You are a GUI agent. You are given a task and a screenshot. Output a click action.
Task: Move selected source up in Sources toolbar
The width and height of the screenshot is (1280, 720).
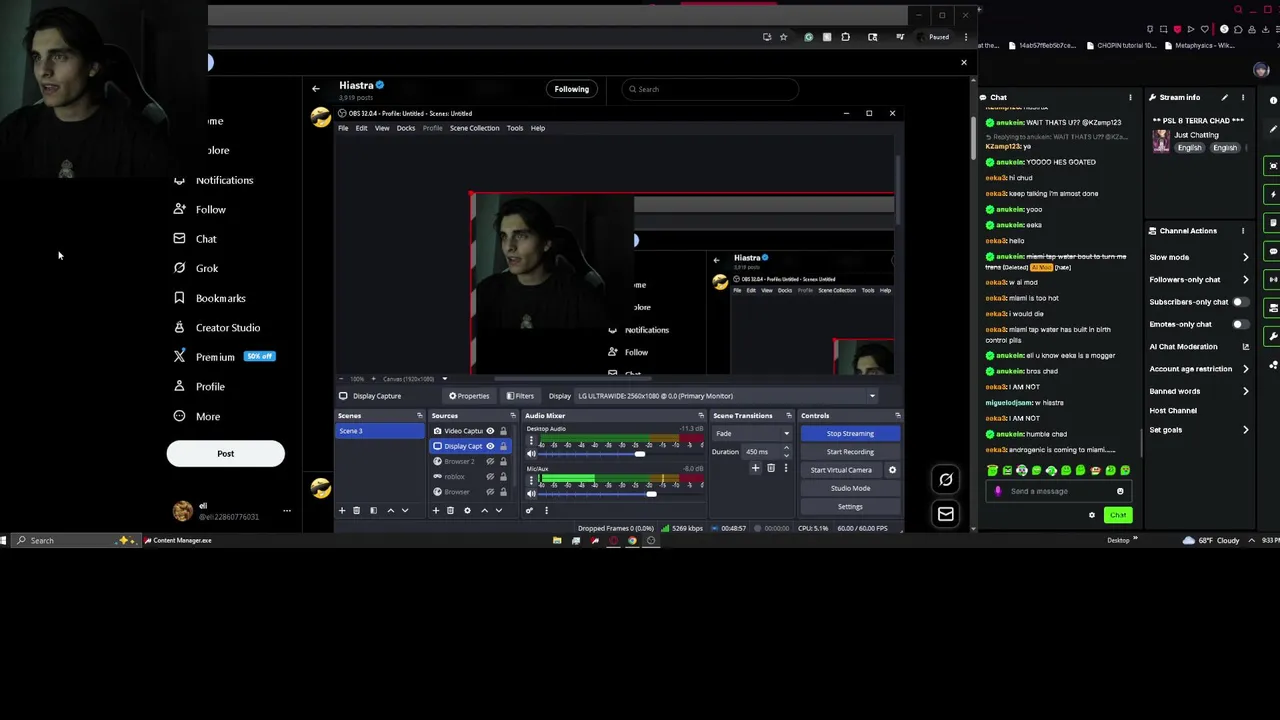pos(484,511)
